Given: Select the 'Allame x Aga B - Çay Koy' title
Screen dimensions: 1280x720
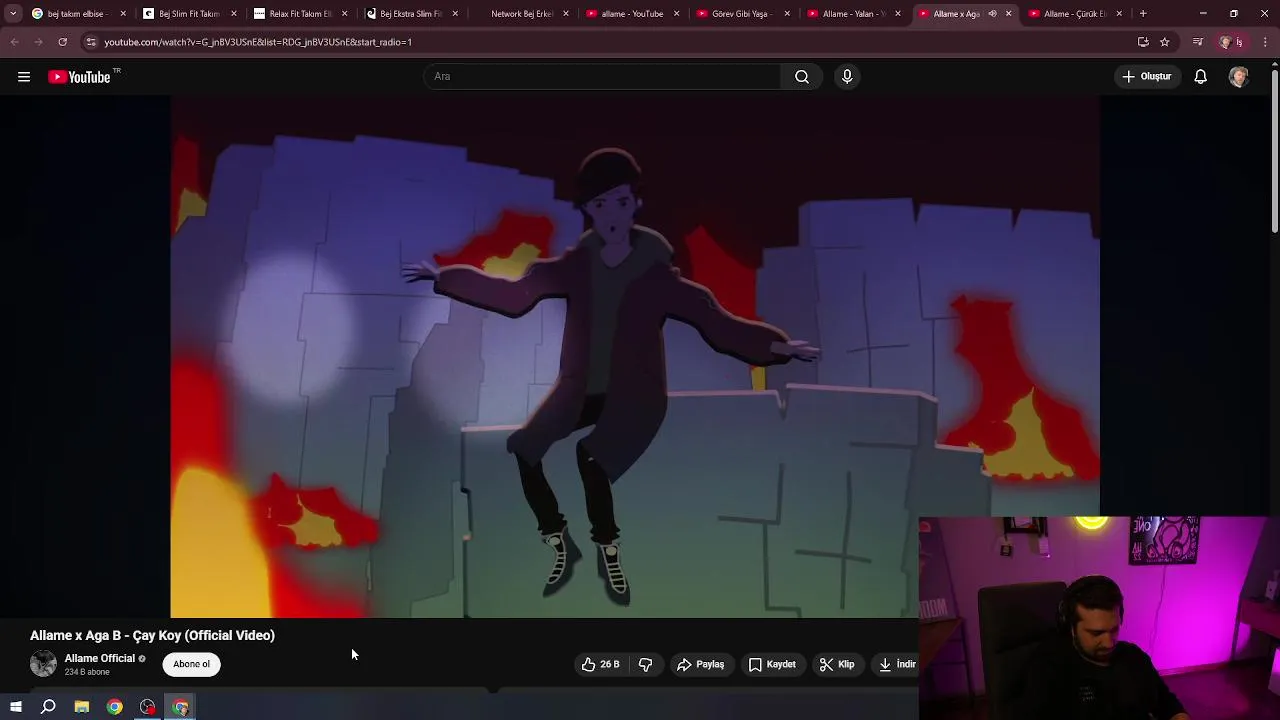Looking at the screenshot, I should coord(152,635).
